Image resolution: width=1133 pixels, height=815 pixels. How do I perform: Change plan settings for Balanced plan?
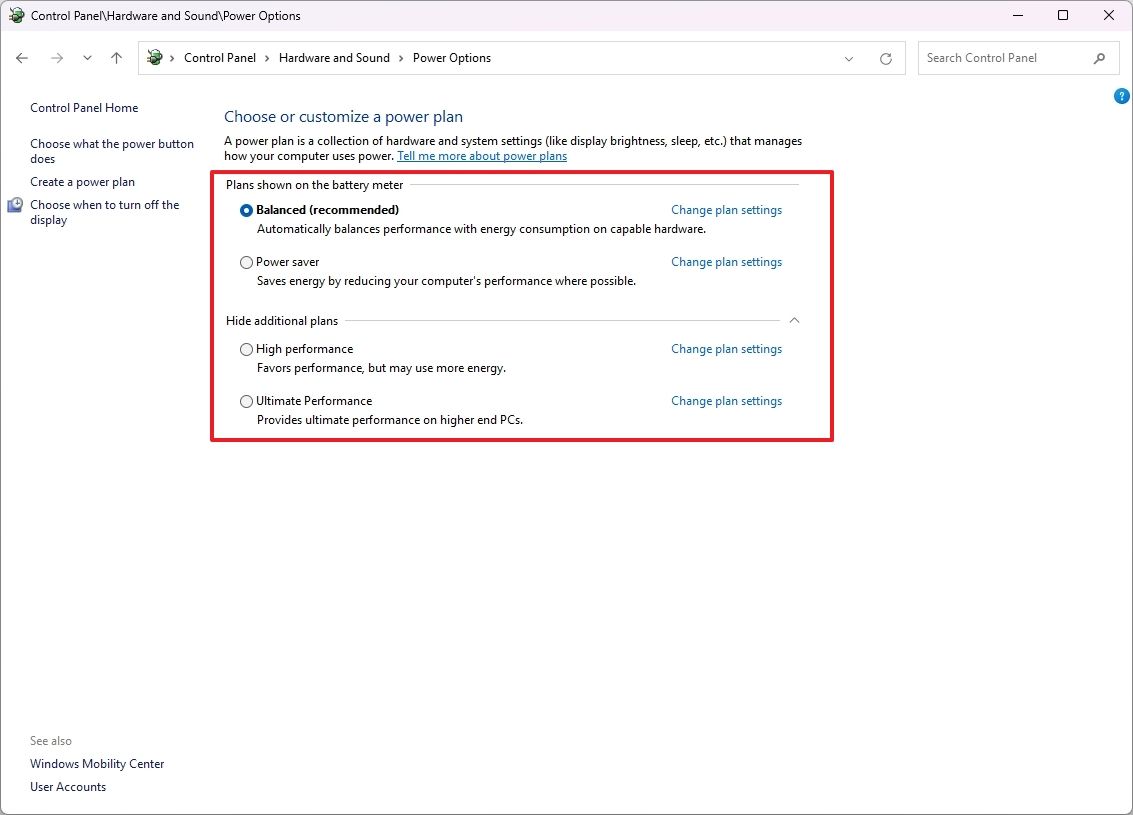click(726, 210)
